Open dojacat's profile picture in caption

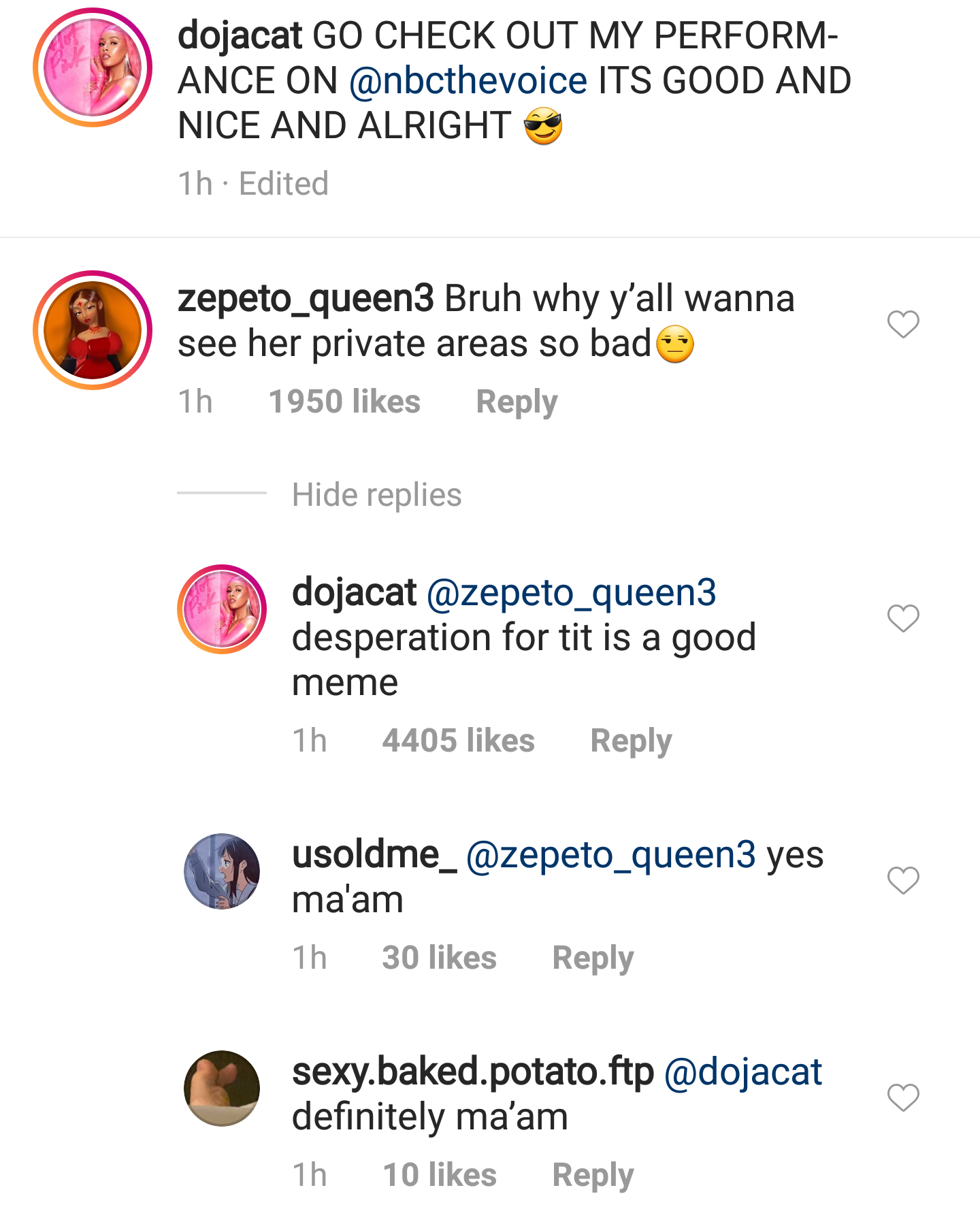[93, 67]
